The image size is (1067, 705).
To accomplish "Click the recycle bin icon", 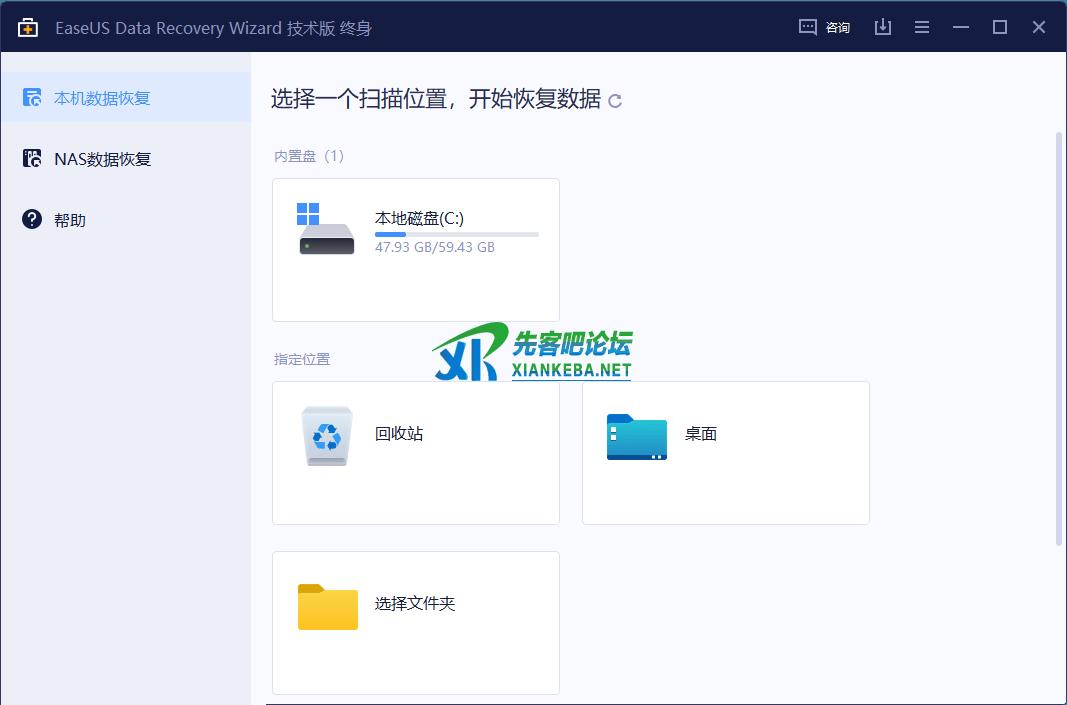I will pos(327,436).
